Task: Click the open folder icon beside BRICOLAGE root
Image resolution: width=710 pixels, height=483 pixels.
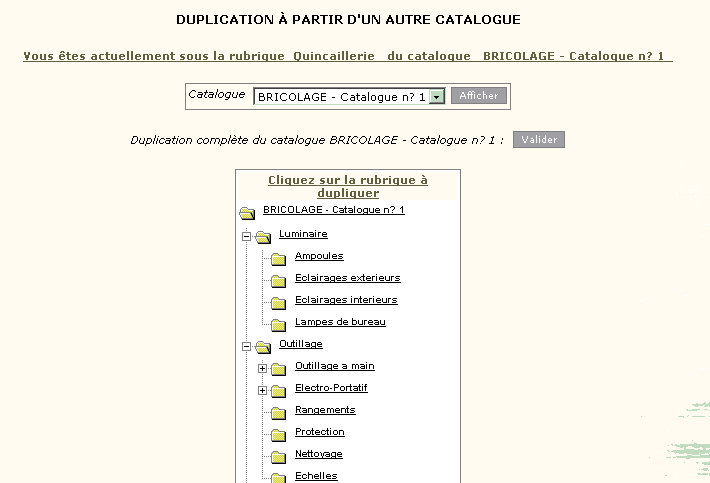Action: [247, 213]
